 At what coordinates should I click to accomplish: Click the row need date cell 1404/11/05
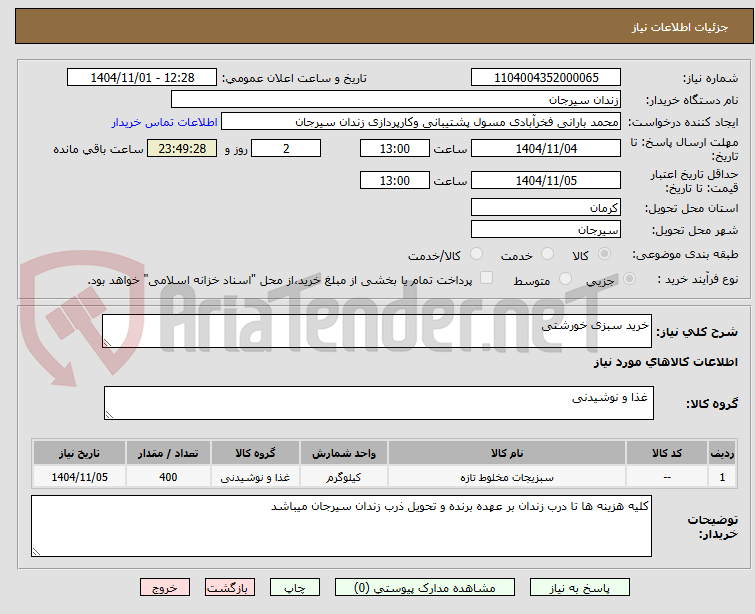click(79, 477)
